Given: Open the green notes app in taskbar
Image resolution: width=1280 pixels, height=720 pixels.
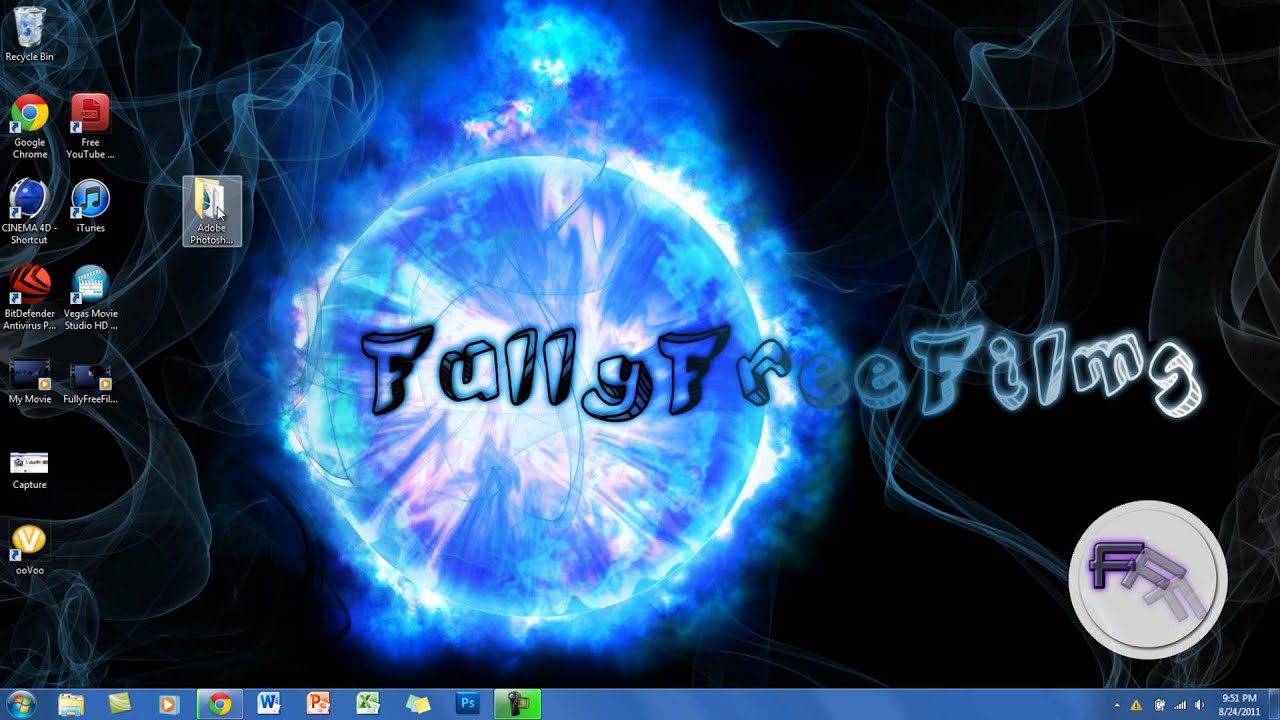Looking at the screenshot, I should pos(120,704).
